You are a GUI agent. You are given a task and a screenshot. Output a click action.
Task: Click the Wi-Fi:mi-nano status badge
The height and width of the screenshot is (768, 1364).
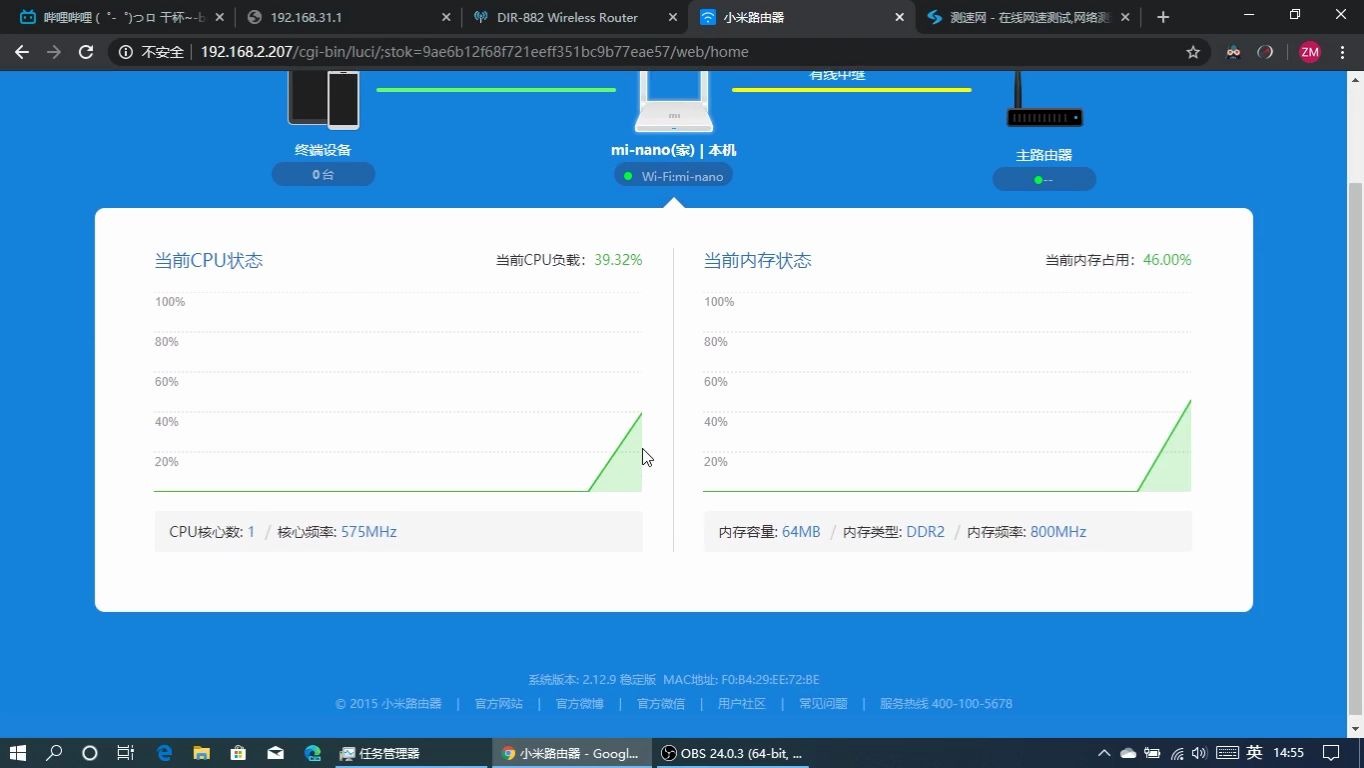(x=674, y=176)
